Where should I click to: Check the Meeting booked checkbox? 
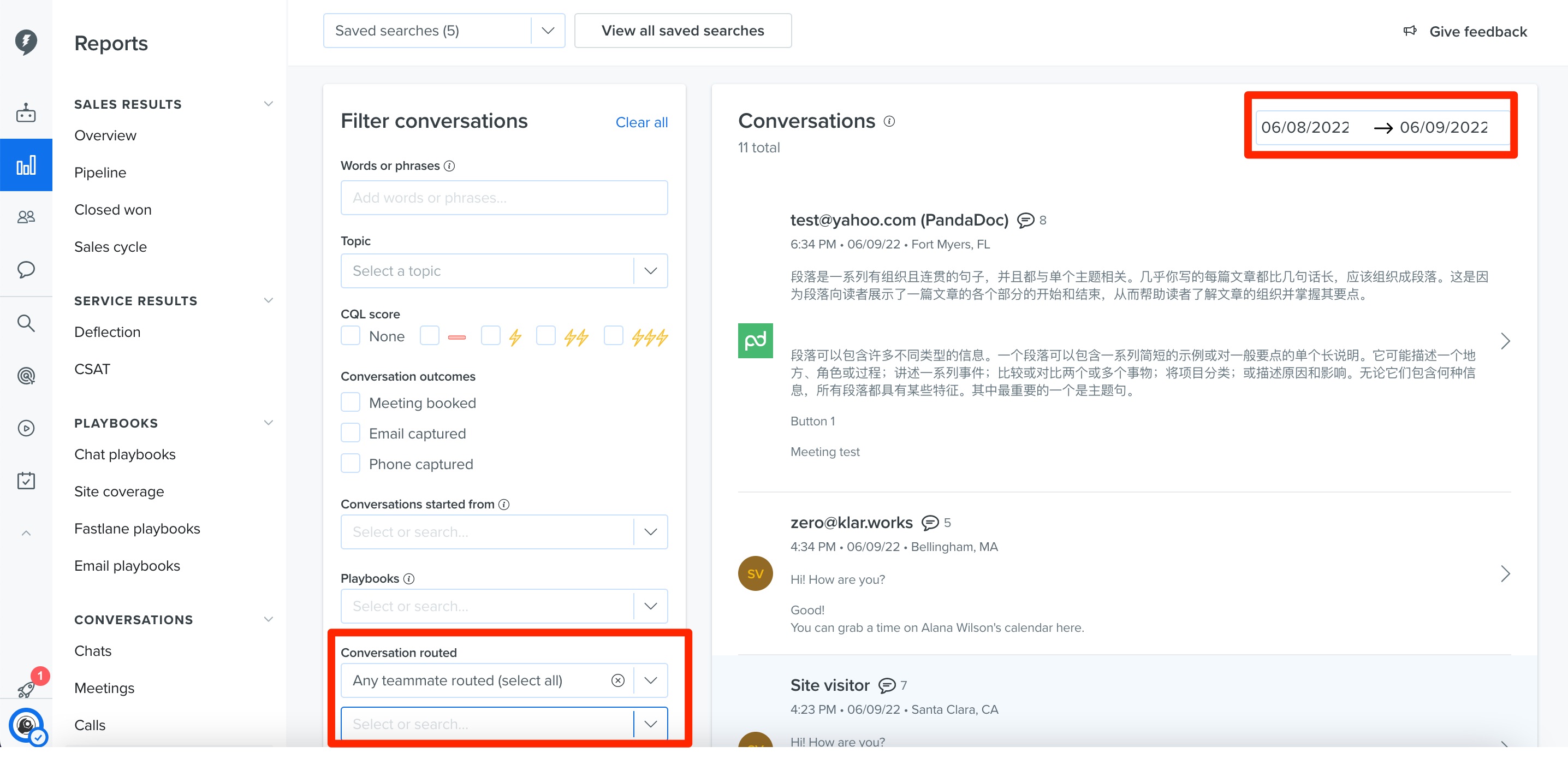[x=350, y=402]
